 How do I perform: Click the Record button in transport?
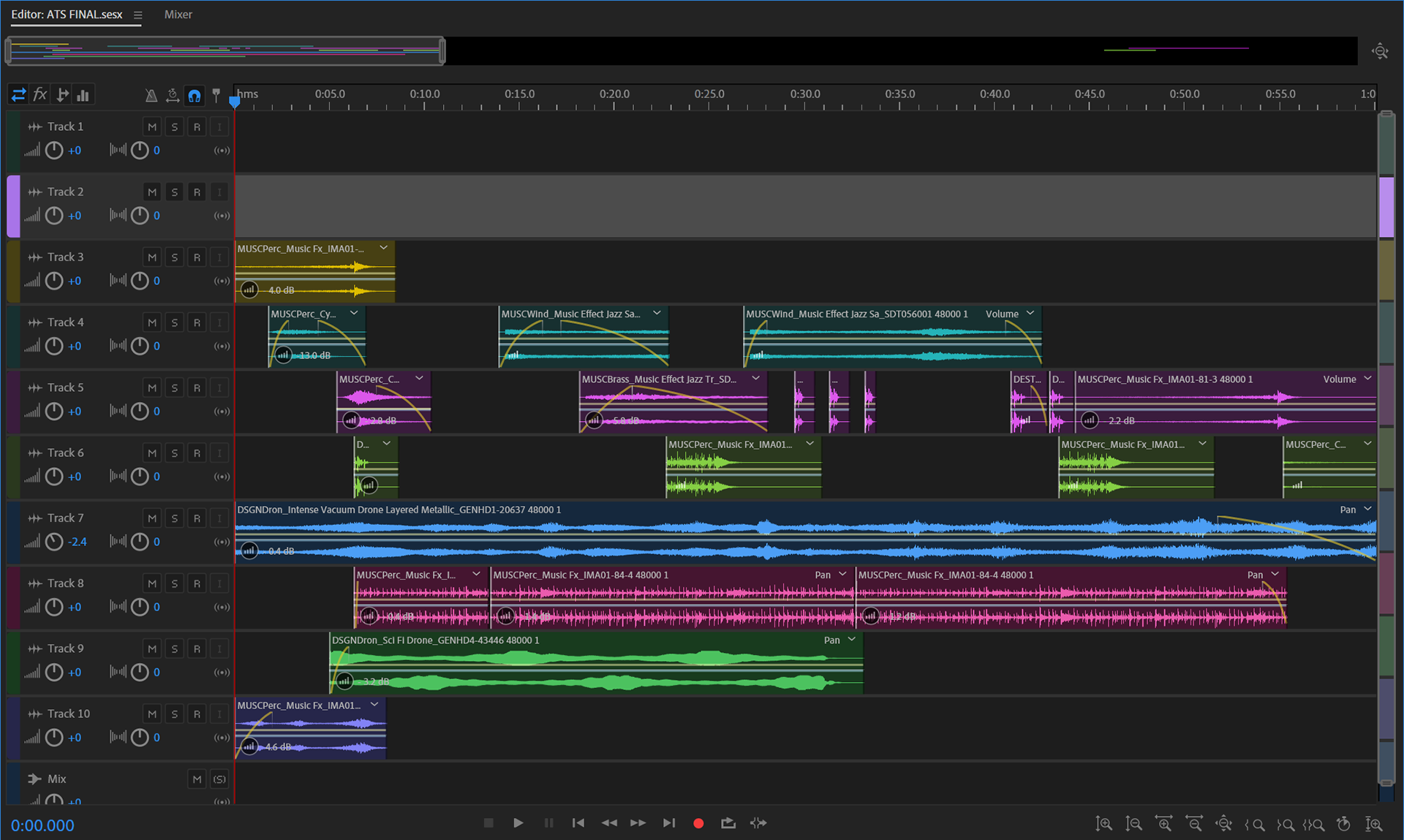[x=698, y=823]
